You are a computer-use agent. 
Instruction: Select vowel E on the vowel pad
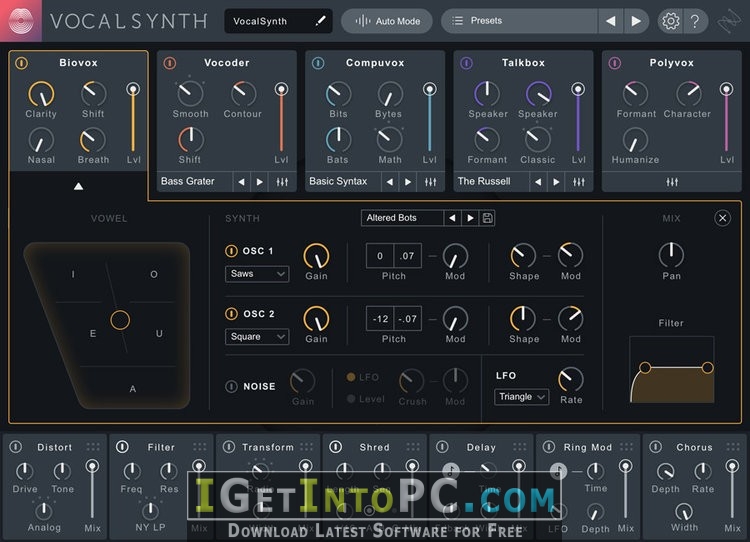(92, 333)
